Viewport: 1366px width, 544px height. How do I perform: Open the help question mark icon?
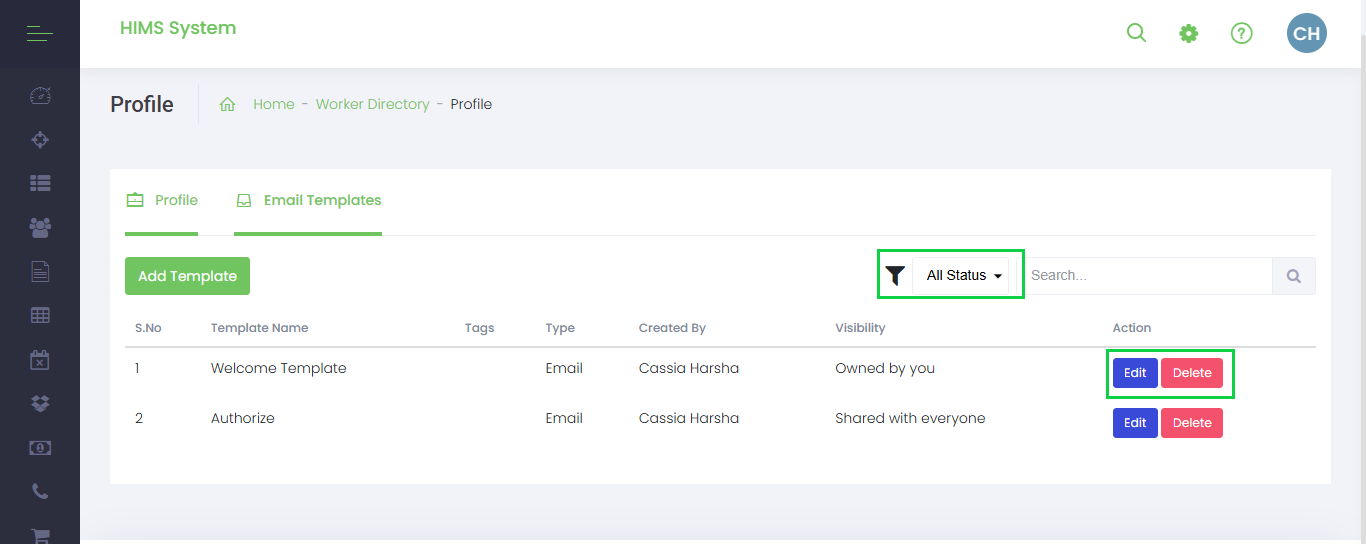[x=1242, y=34]
